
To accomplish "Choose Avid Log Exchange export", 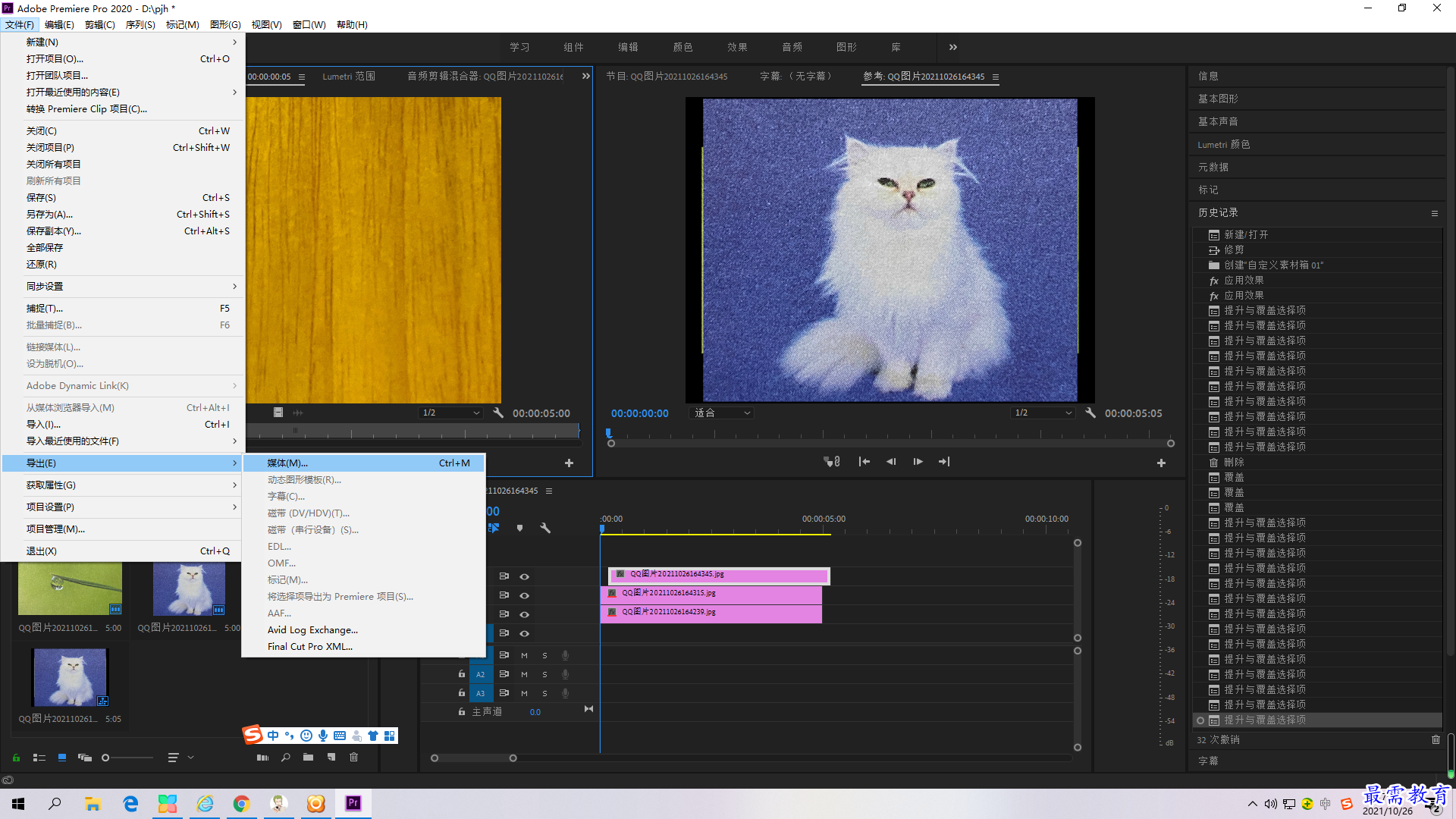I will (x=364, y=629).
